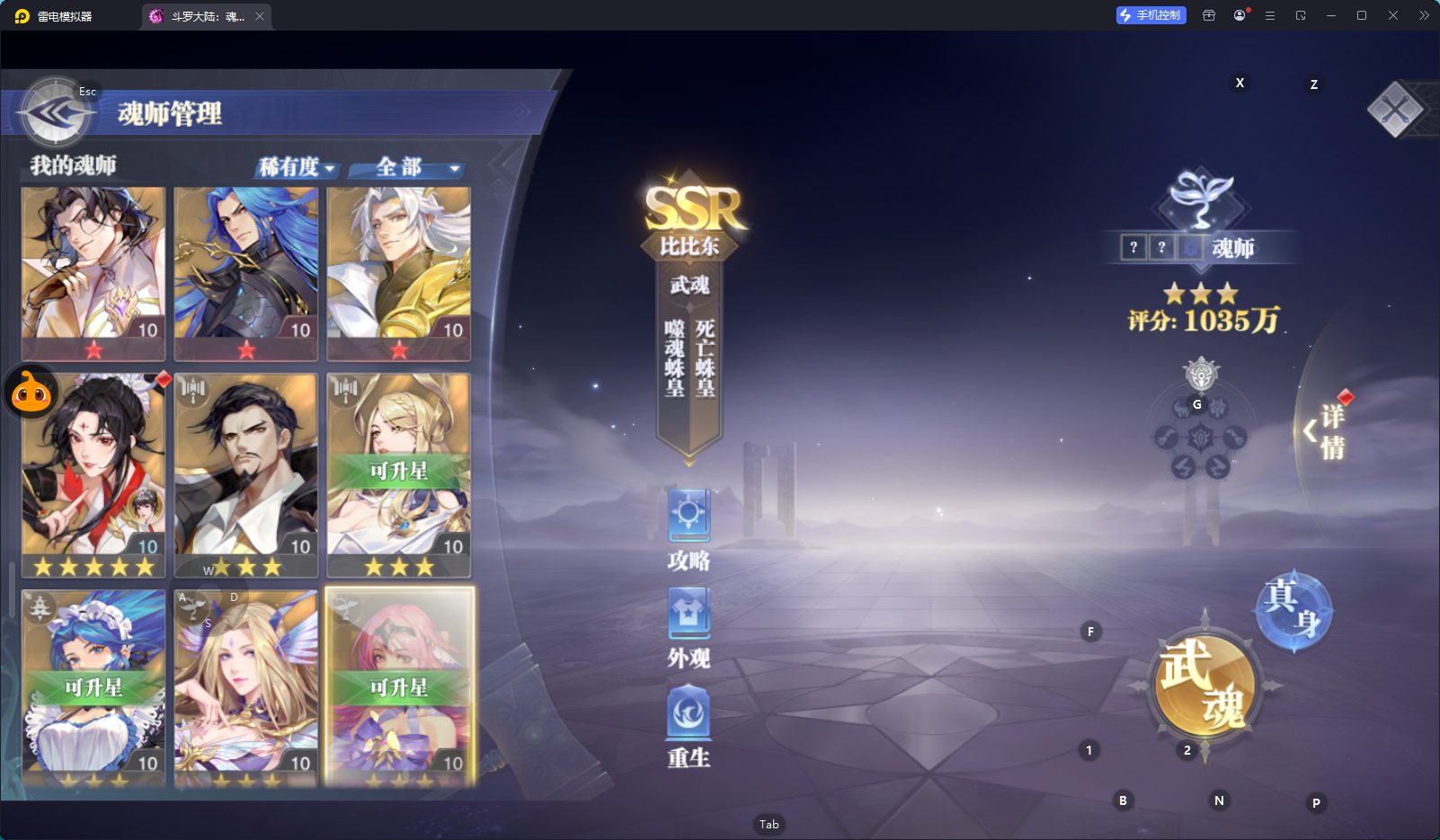Click the 魂师管理 title text
This screenshot has height=840, width=1440.
tap(170, 114)
